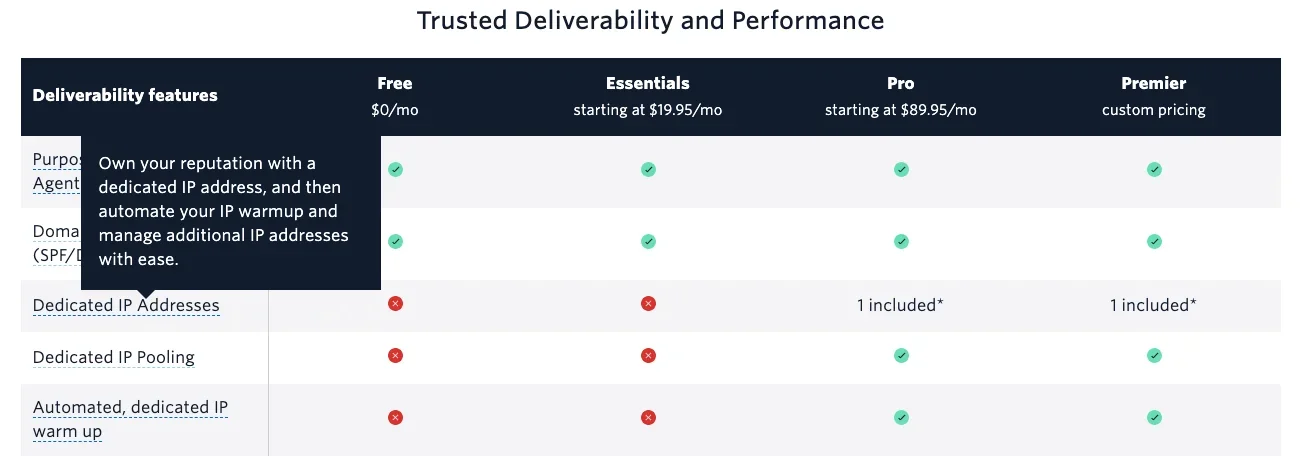The height and width of the screenshot is (456, 1301).
Task: Select the Essentials plan column header
Action: (x=648, y=96)
